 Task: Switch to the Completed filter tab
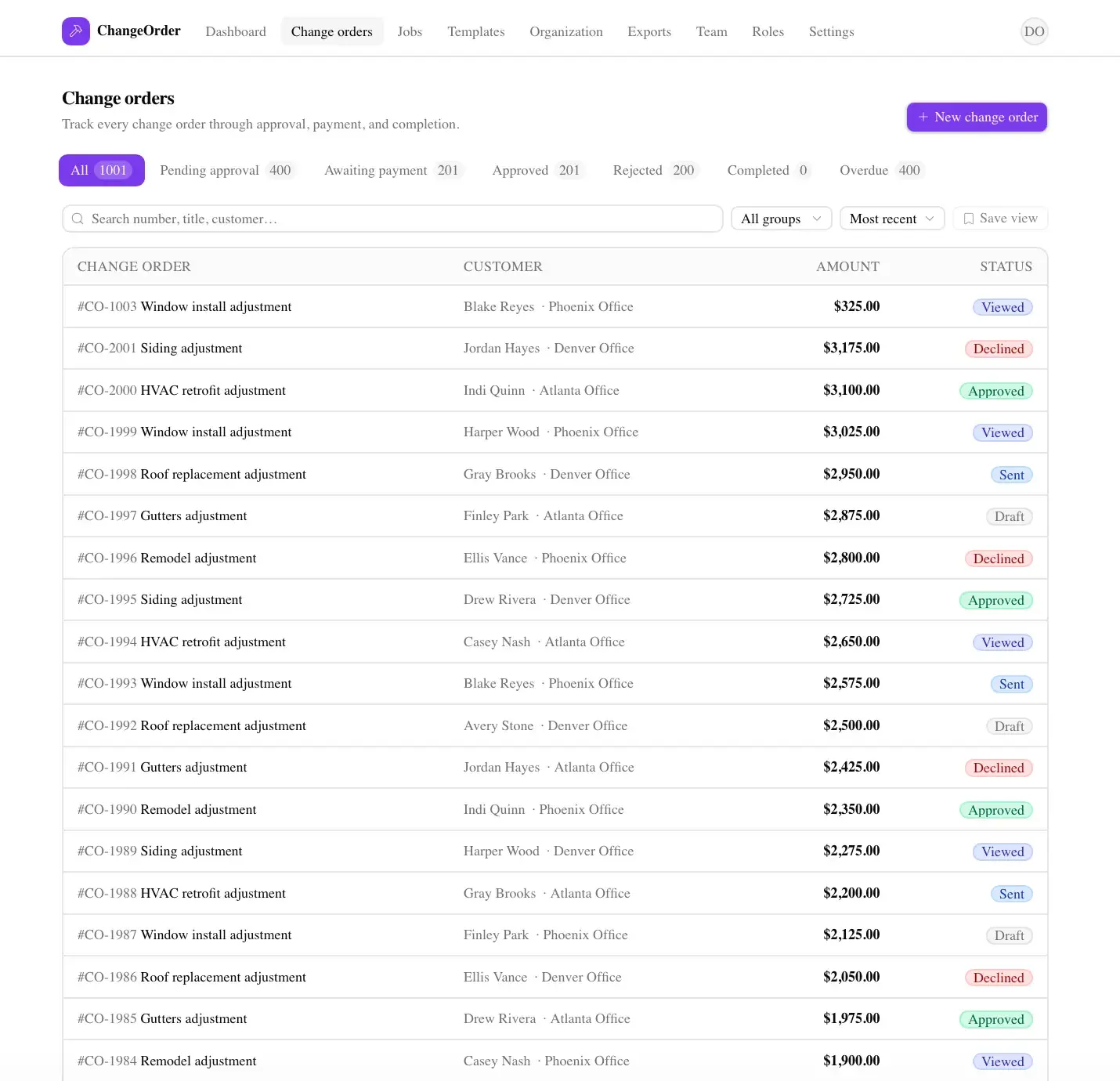[x=768, y=170]
